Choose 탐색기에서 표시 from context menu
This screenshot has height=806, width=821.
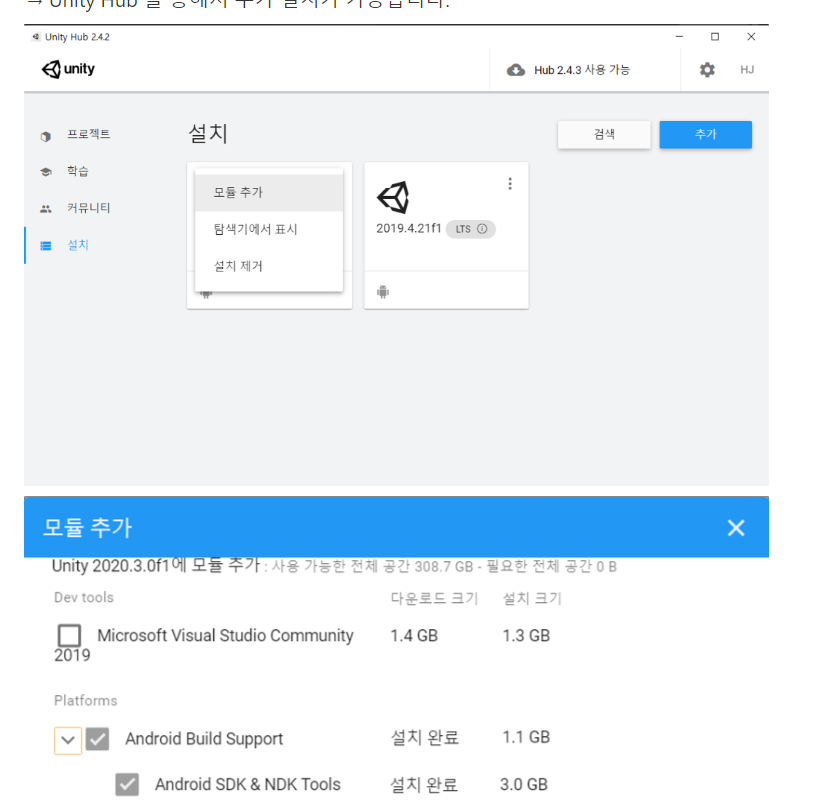[x=269, y=229]
